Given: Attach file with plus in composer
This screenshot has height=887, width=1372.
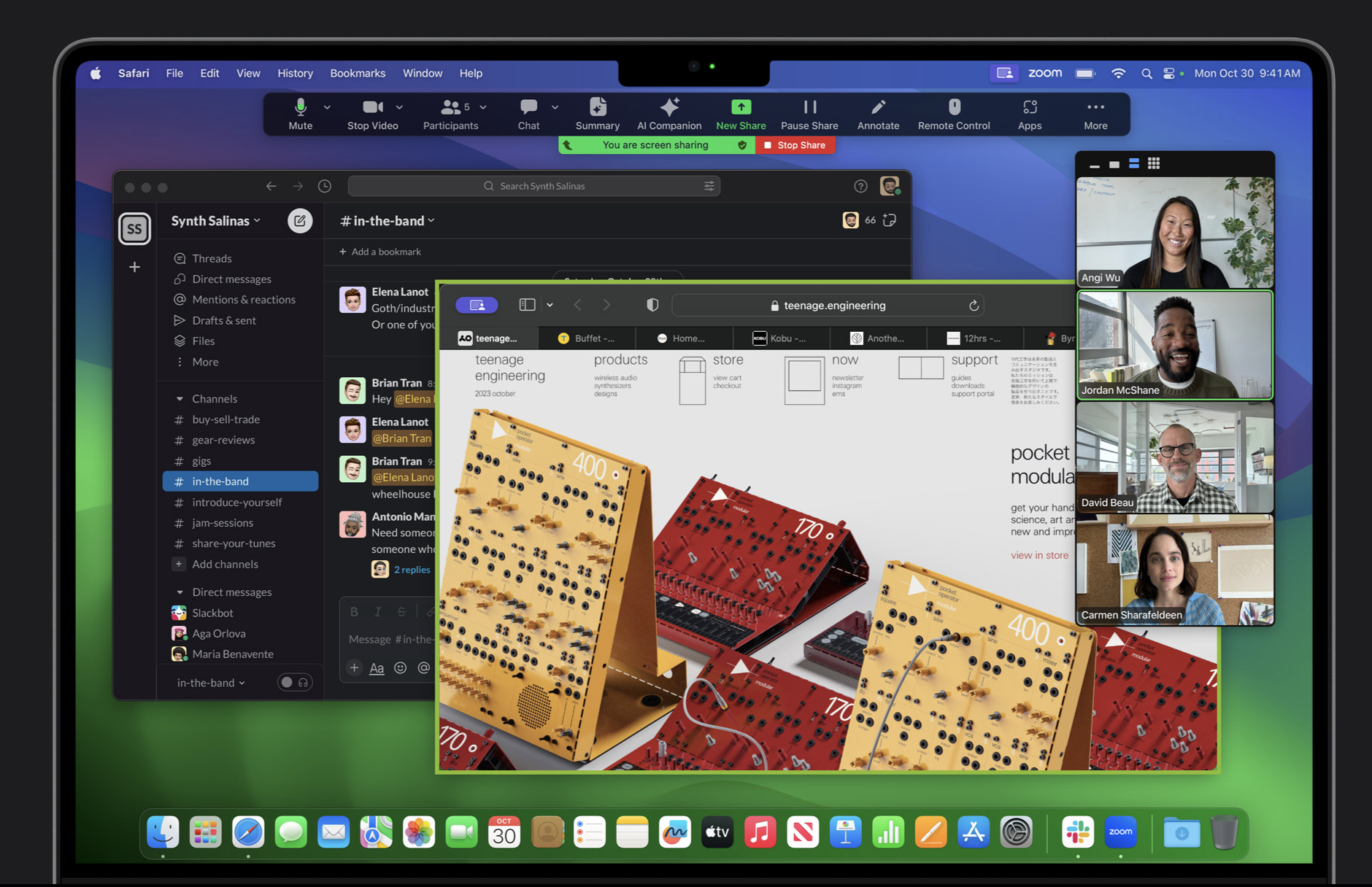Looking at the screenshot, I should (x=354, y=667).
